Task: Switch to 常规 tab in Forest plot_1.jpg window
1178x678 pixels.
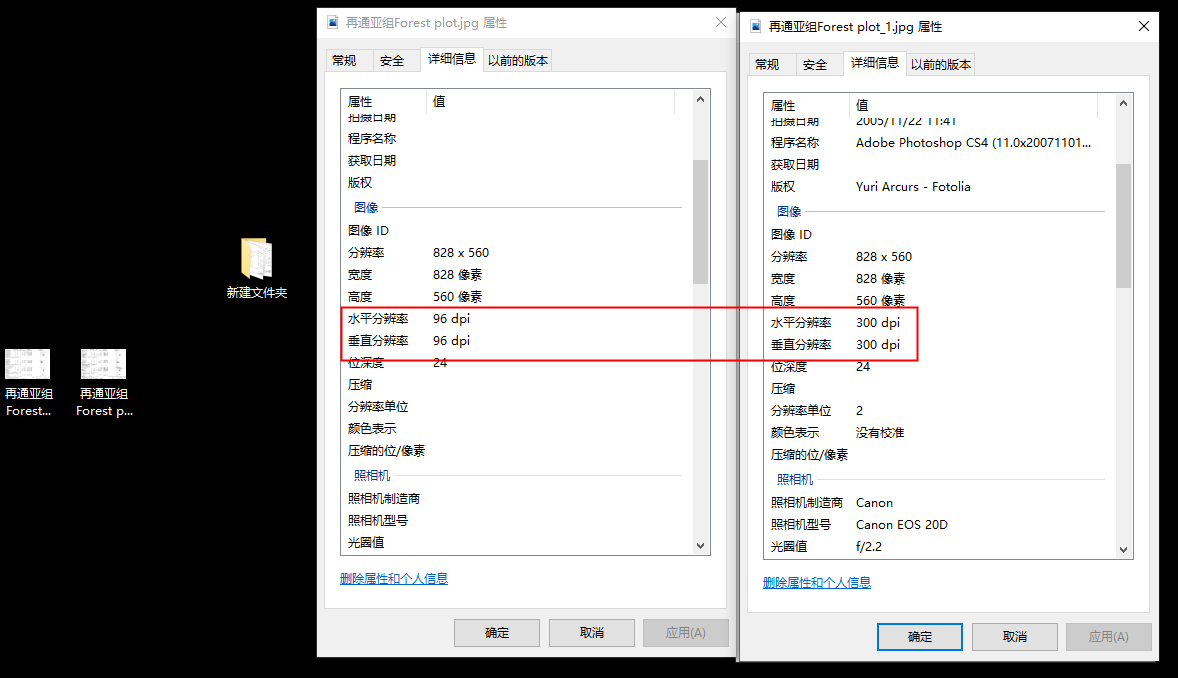Action: pos(767,65)
